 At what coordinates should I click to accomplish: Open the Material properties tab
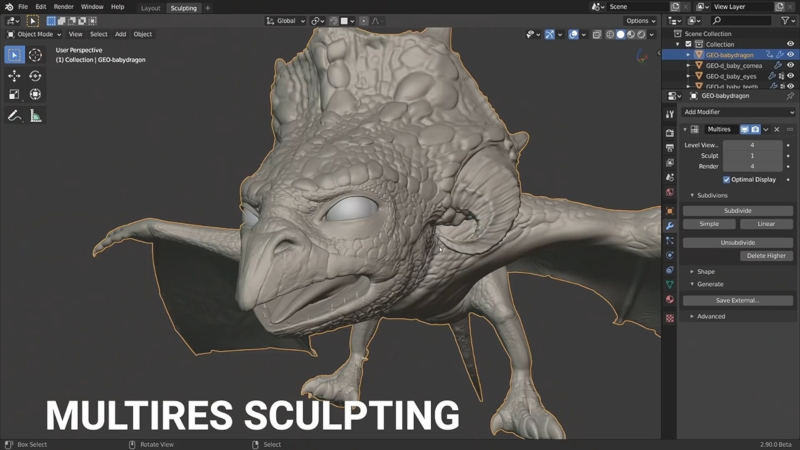[670, 299]
